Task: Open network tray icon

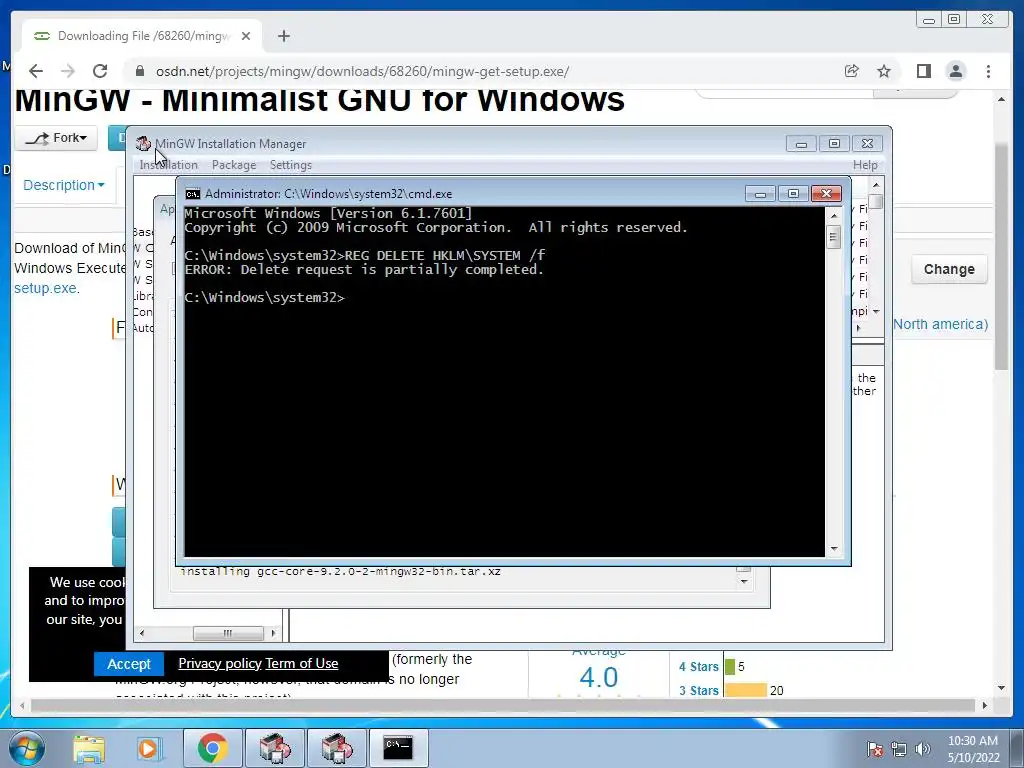Action: pyautogui.click(x=899, y=749)
